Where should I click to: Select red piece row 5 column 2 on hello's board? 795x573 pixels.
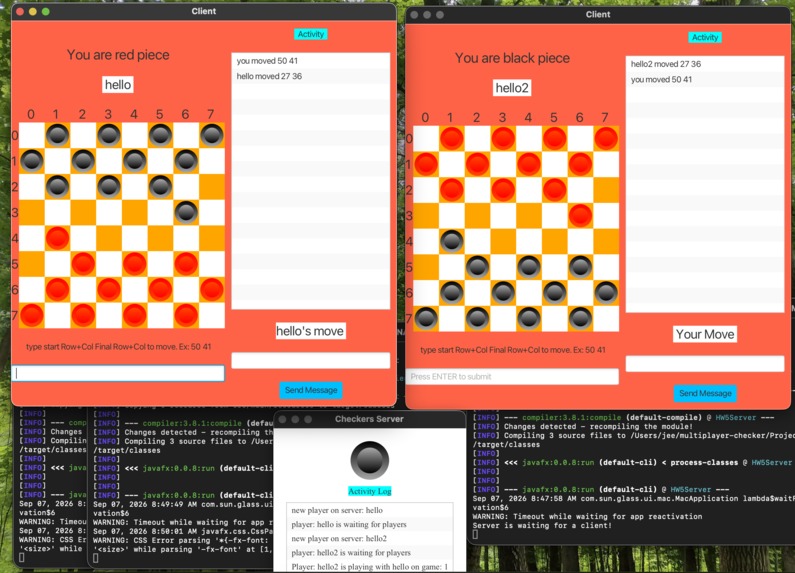(x=83, y=264)
